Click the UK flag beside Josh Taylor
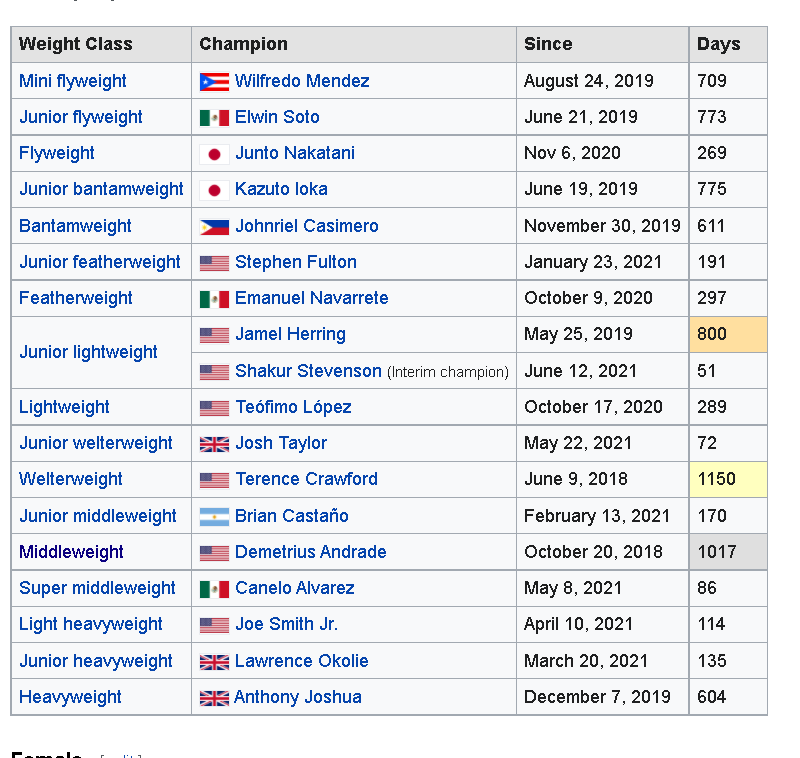800x758 pixels. pos(214,444)
